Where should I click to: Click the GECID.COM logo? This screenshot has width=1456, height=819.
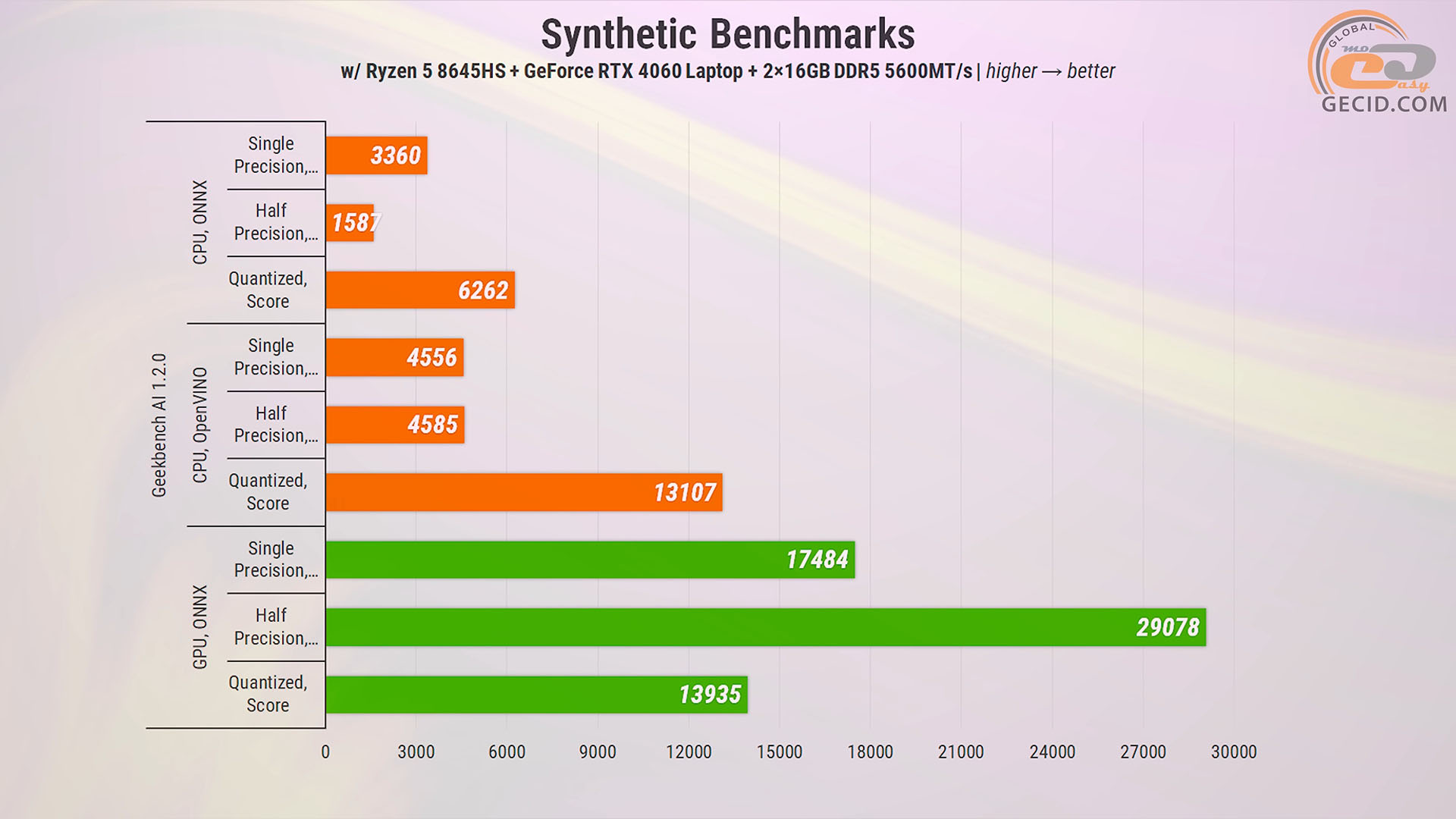point(1378,63)
